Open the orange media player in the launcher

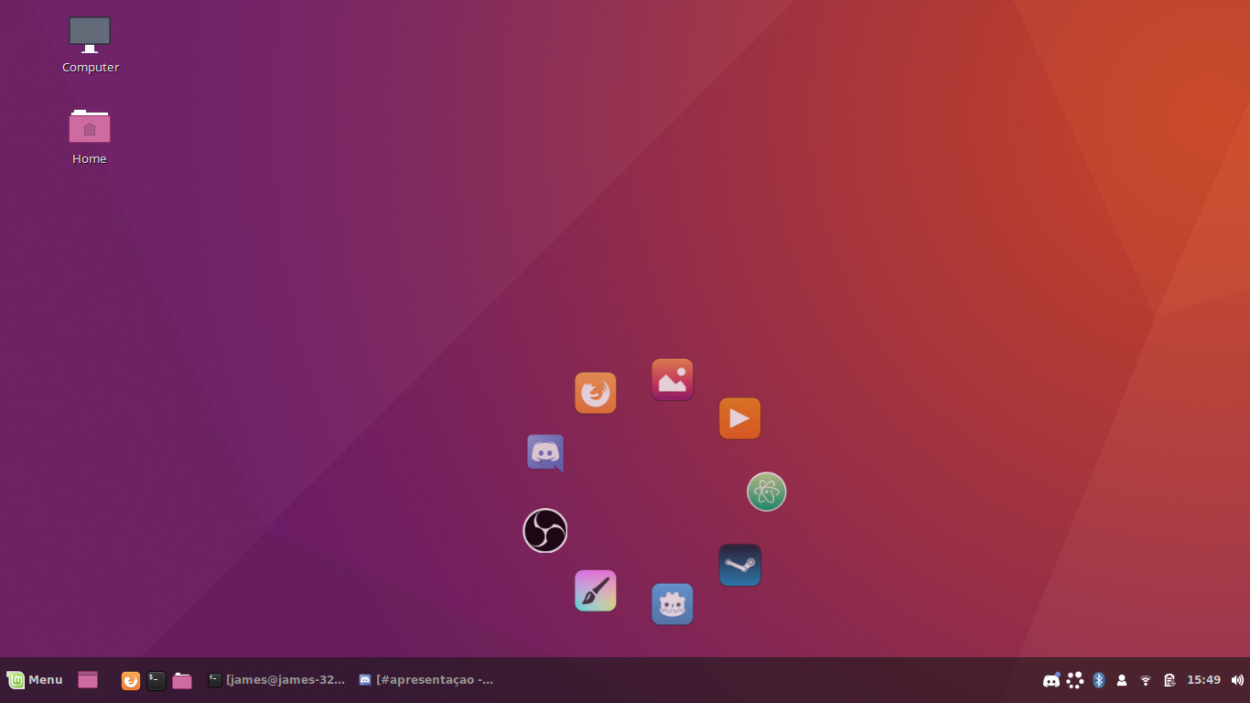(x=740, y=418)
